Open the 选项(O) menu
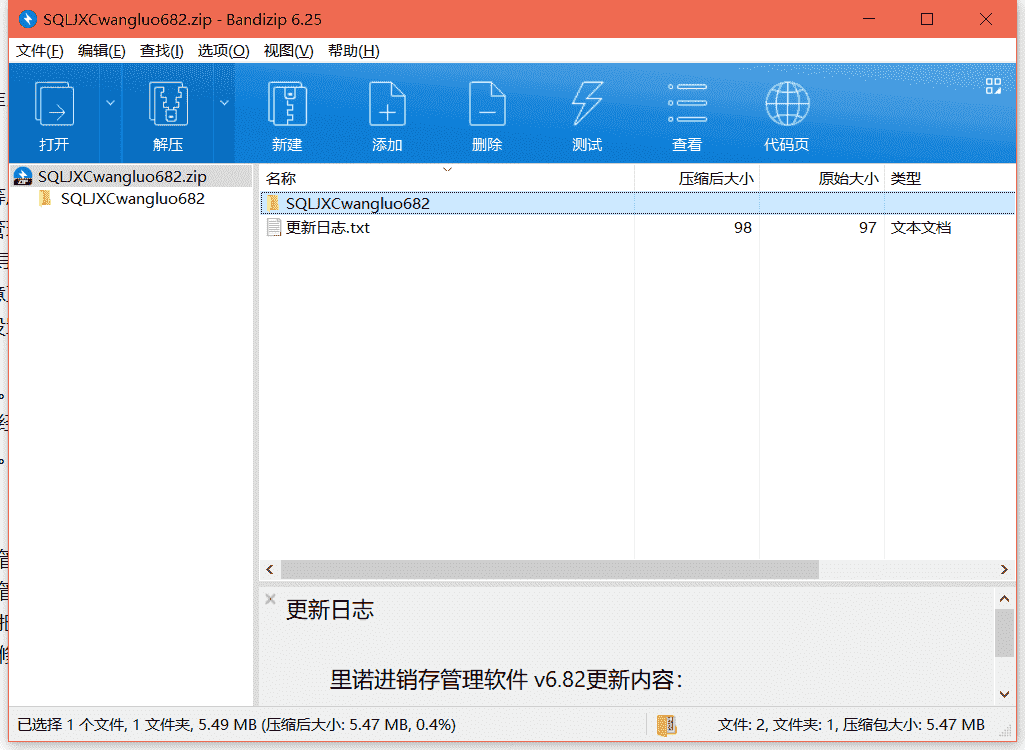Viewport: 1025px width, 750px height. point(224,51)
